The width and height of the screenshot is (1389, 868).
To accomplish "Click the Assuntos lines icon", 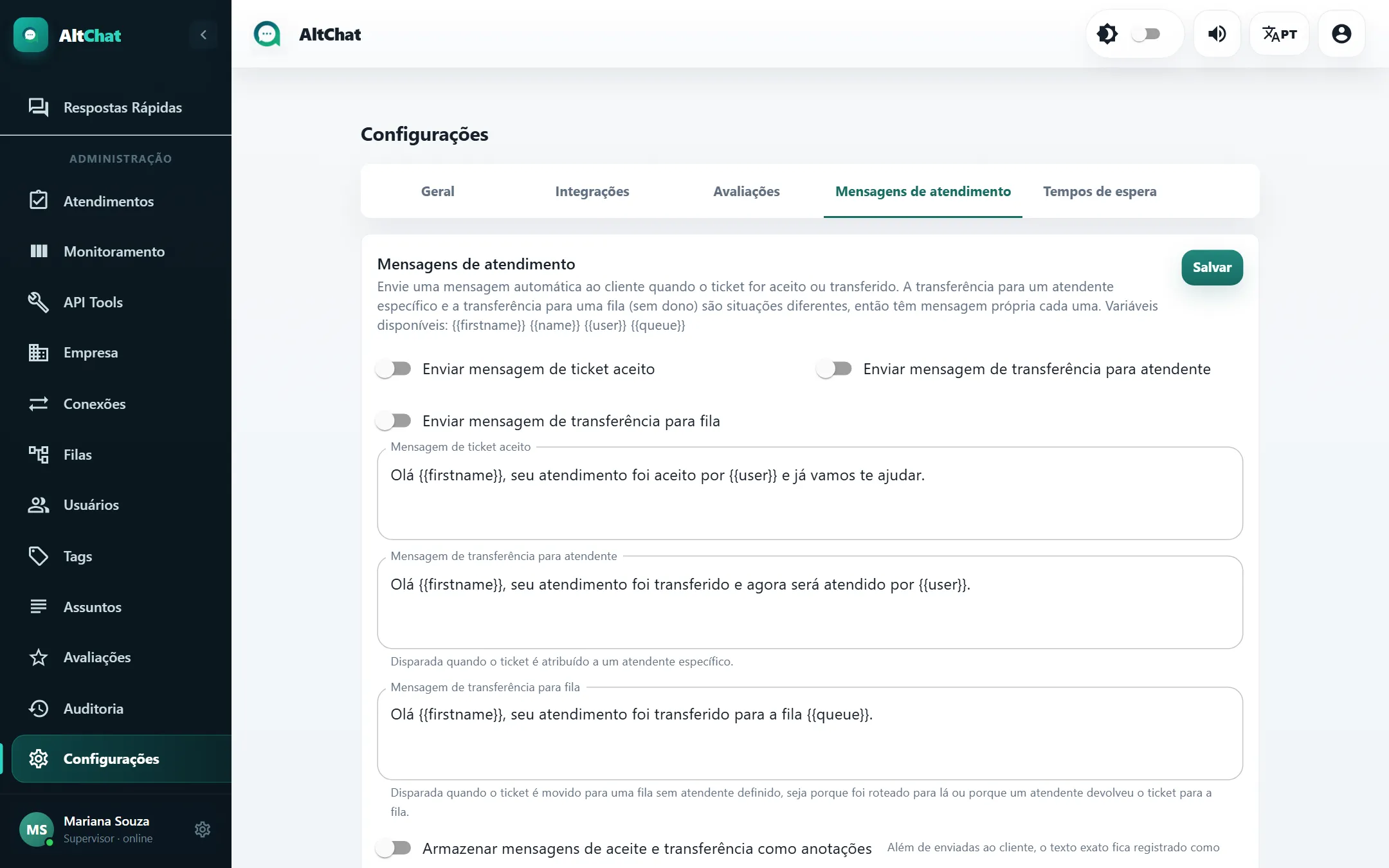I will coord(39,606).
